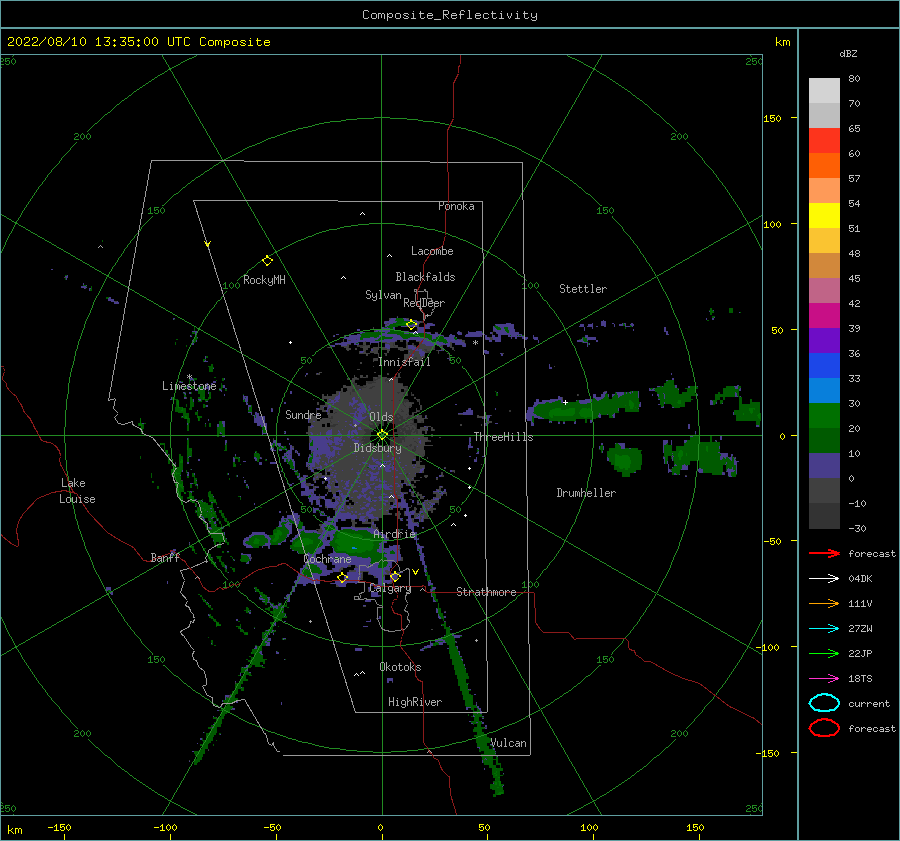Click the HighRiver city label
The width and height of the screenshot is (900, 841).
415,702
